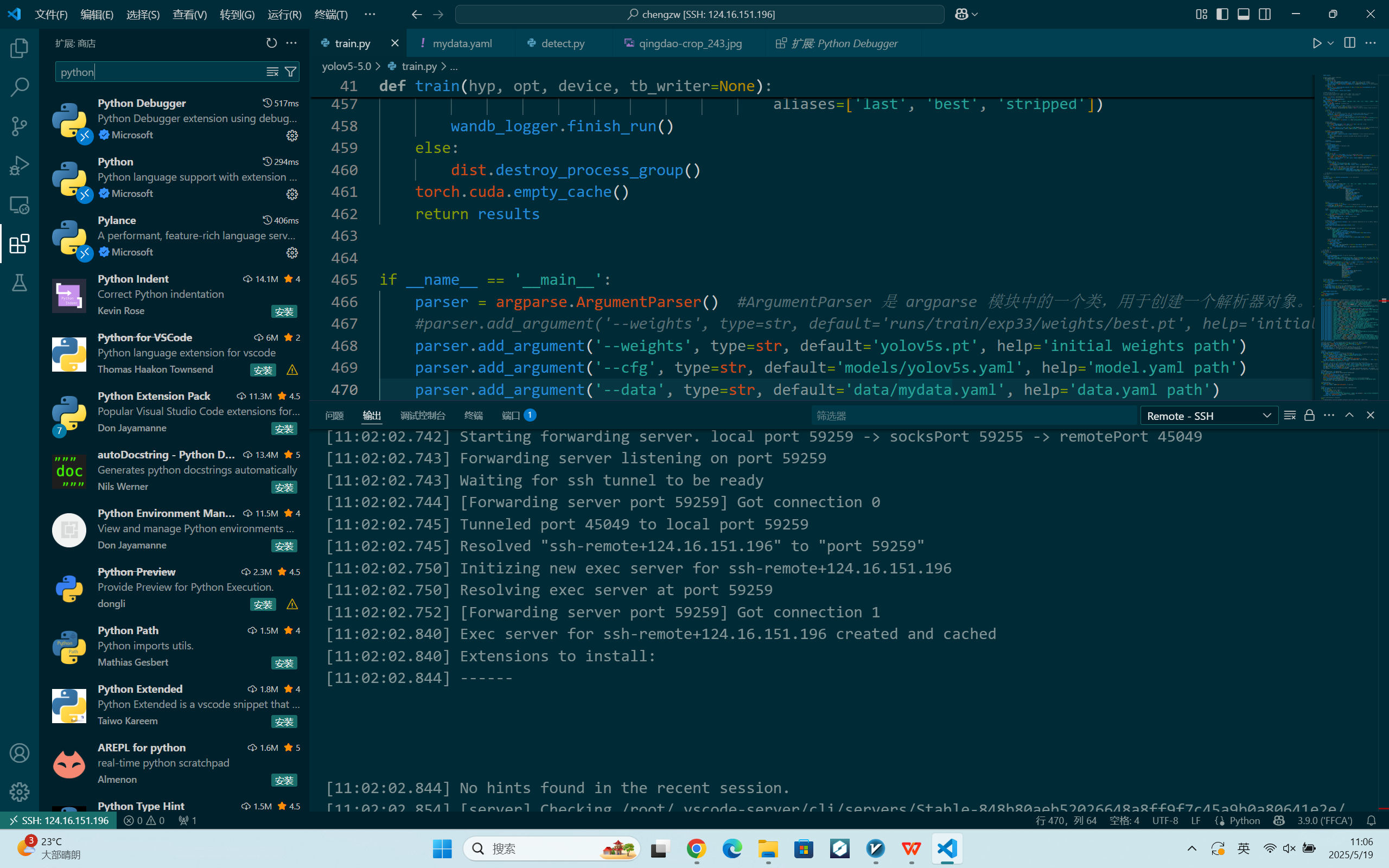
Task: Open the 文件(F) menu
Action: (x=51, y=14)
